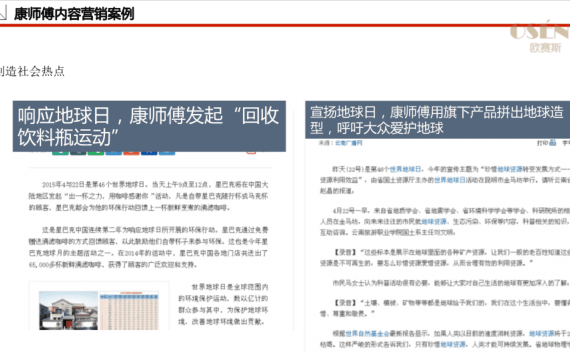Click the paragraph starting 2015年4月22日是第46个世界地球日
Image resolution: width=570 pixels, height=360 pixels.
coord(148,196)
